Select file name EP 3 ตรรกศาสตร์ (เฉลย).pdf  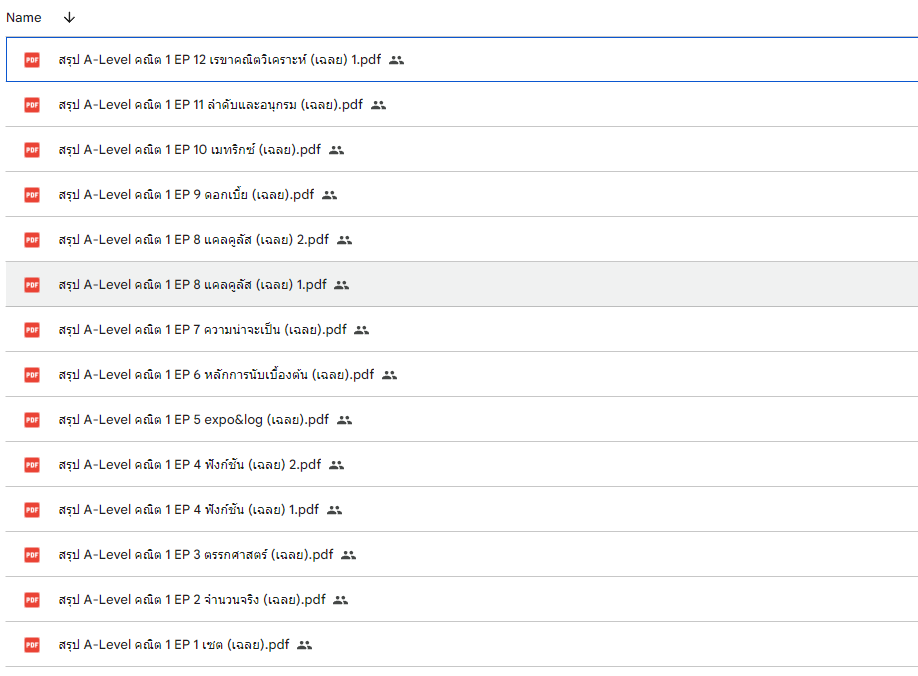196,555
